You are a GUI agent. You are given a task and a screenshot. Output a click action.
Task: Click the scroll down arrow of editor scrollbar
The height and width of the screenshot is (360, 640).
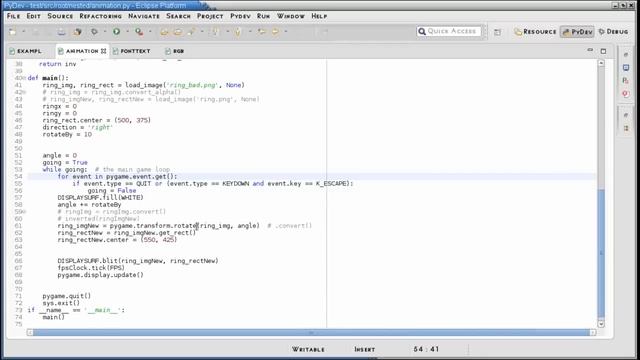click(x=601, y=324)
